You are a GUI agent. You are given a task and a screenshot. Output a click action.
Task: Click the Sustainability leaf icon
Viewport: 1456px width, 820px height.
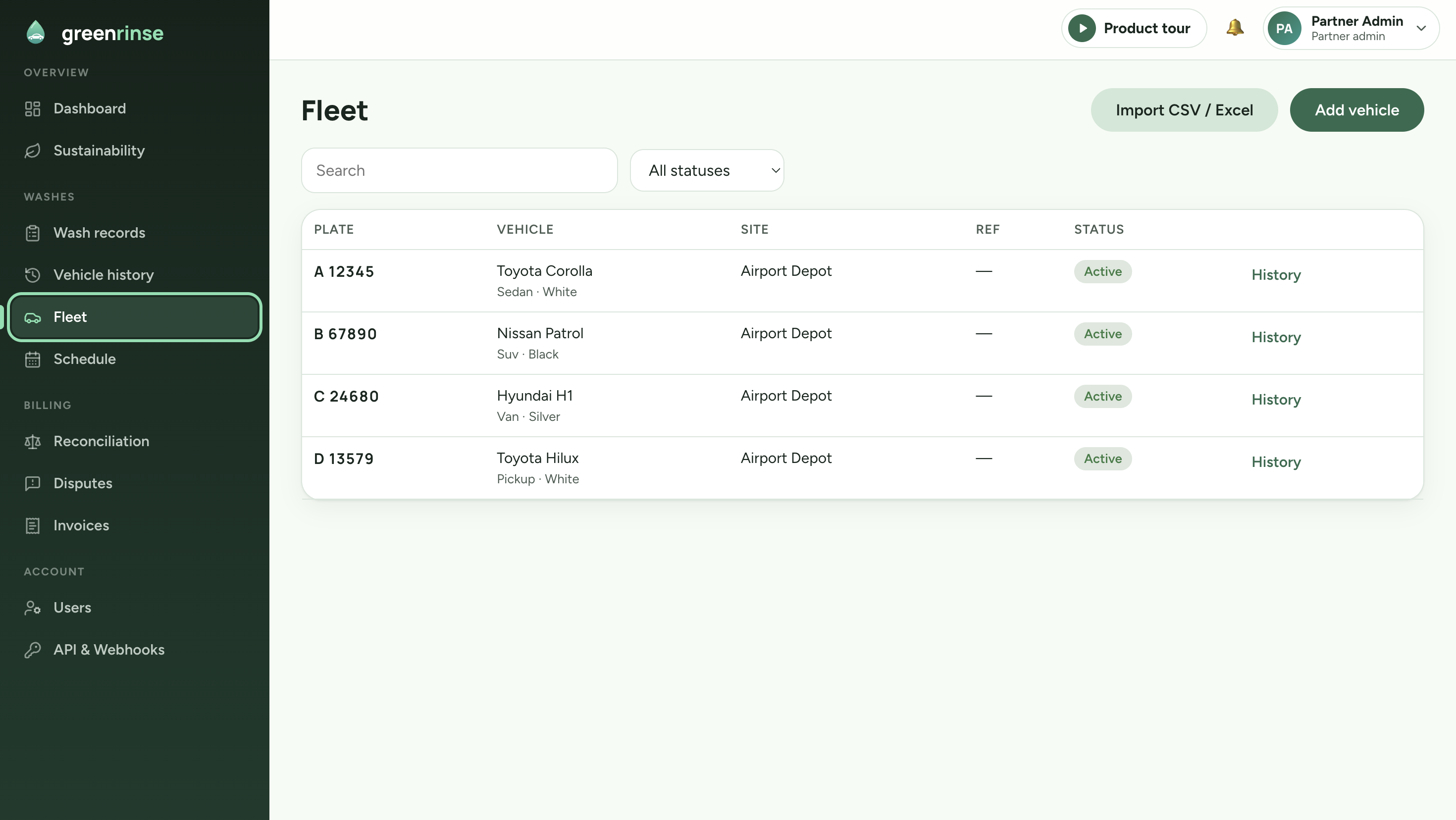coord(33,151)
